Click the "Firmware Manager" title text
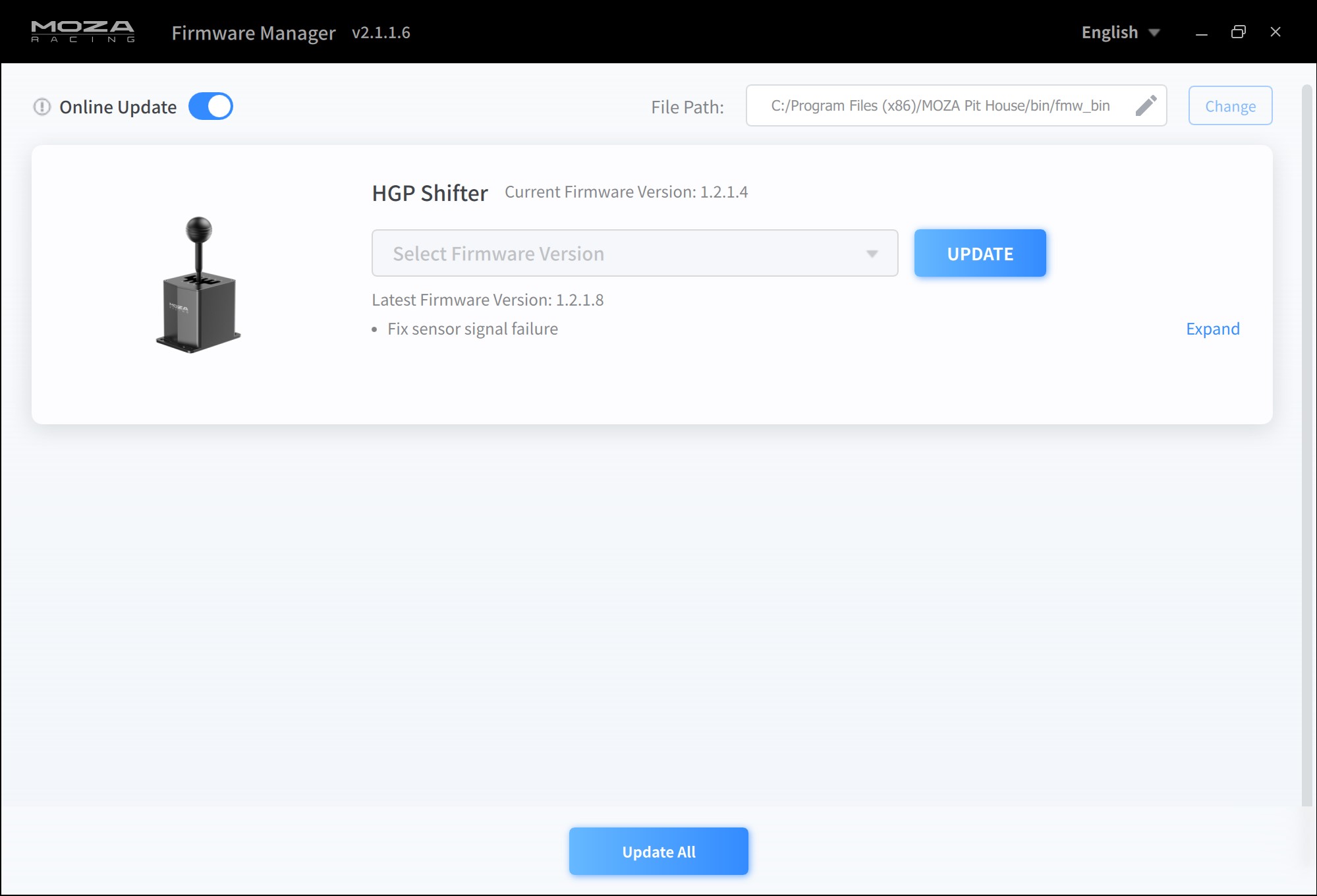This screenshot has width=1317, height=896. tap(254, 33)
